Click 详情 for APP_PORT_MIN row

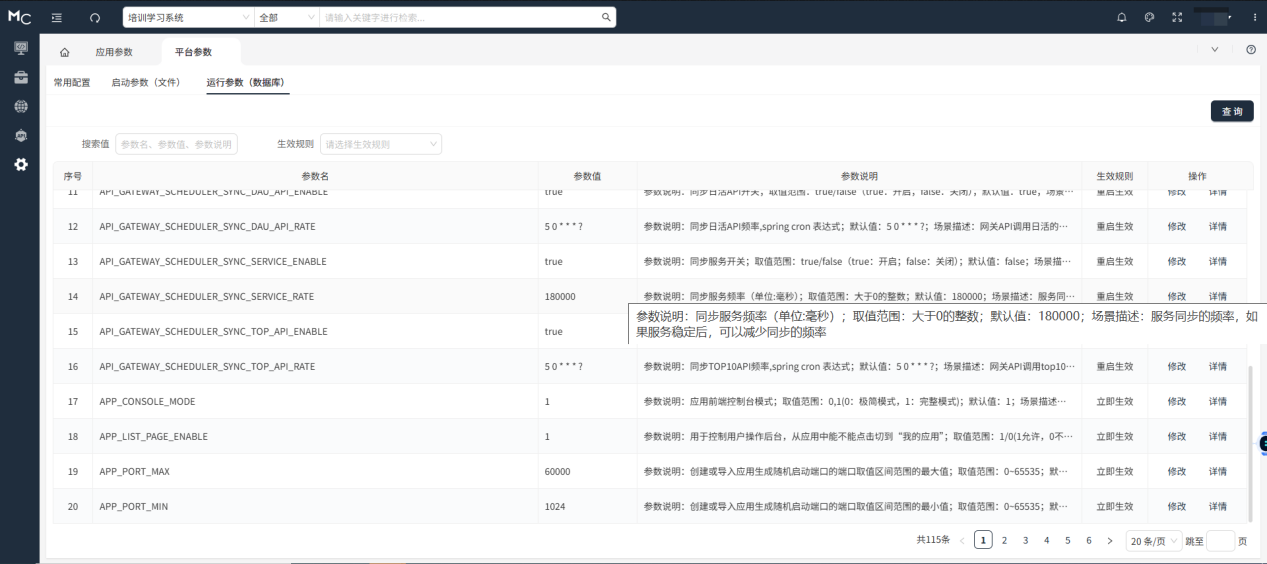click(1218, 506)
